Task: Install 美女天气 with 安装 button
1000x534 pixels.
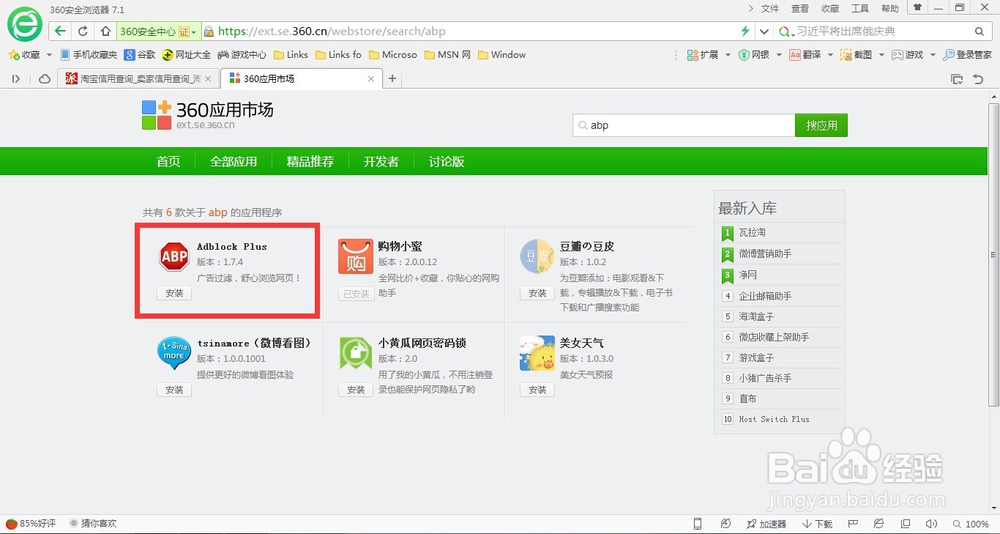Action: 537,390
